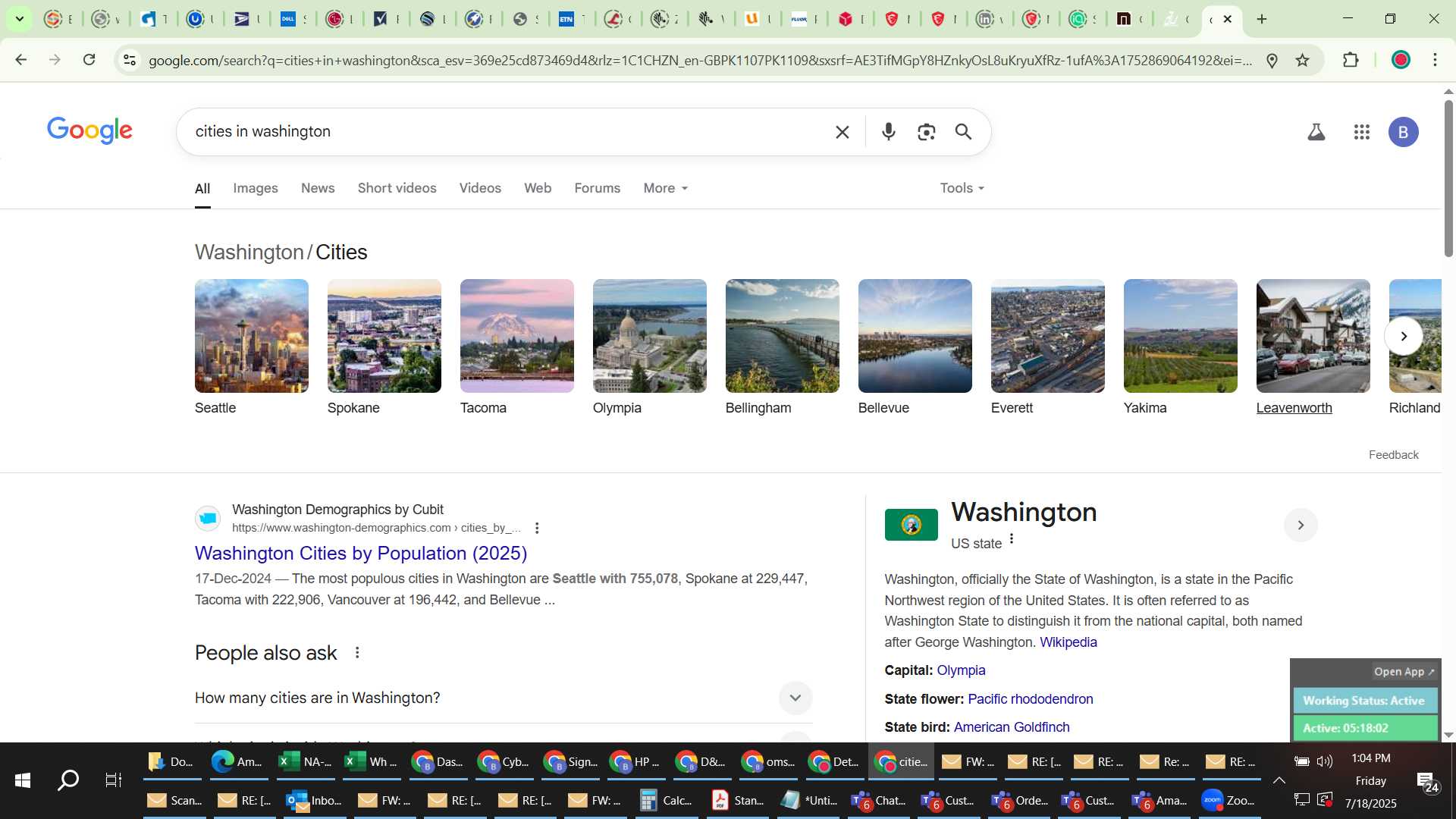The height and width of the screenshot is (819, 1456).
Task: Adjust volume from system tray
Action: pyautogui.click(x=1325, y=761)
